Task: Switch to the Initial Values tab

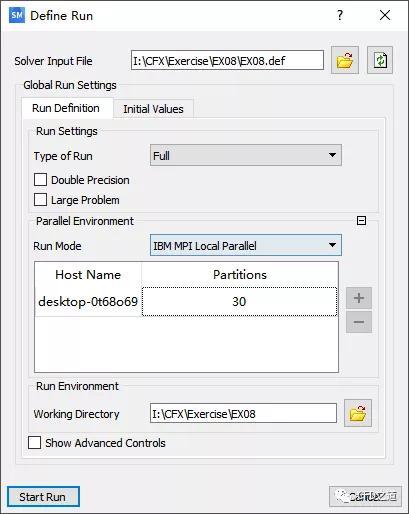Action: click(x=153, y=109)
